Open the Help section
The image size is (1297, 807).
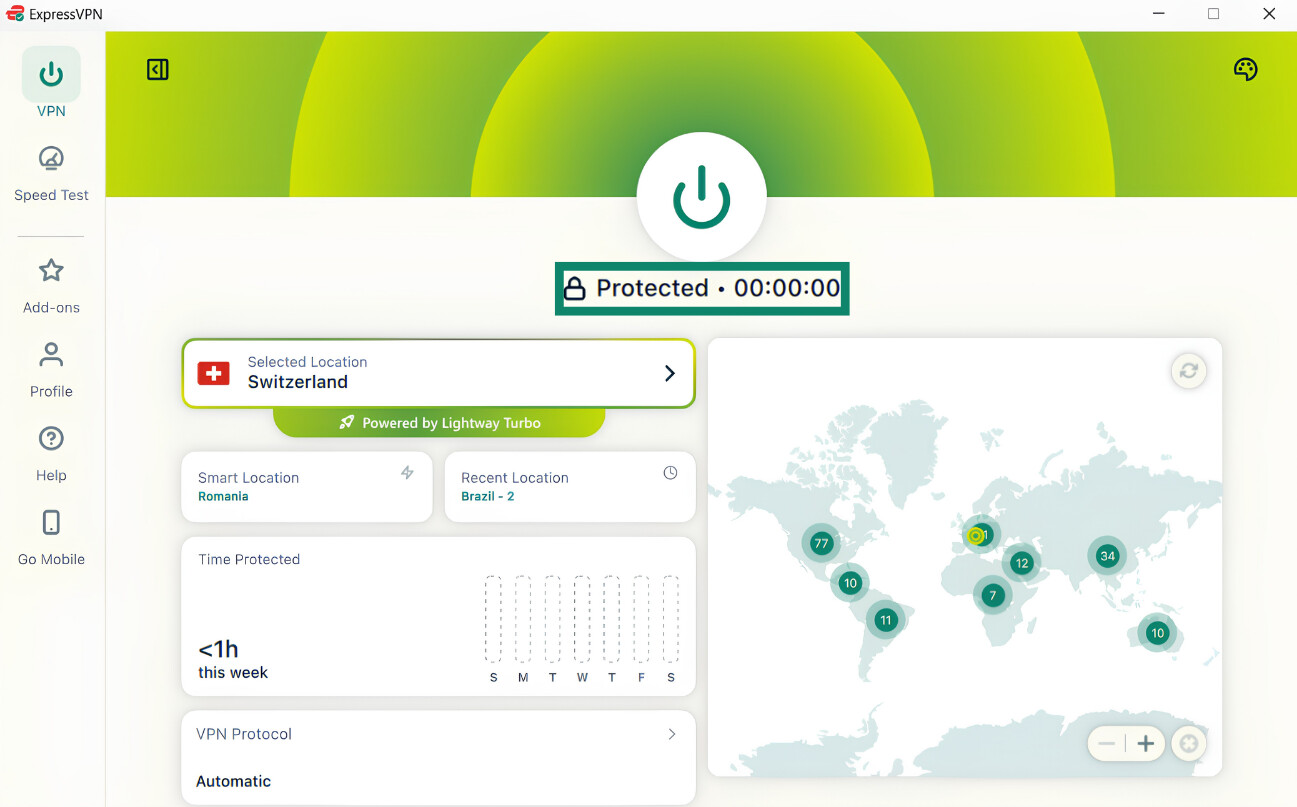(x=51, y=453)
